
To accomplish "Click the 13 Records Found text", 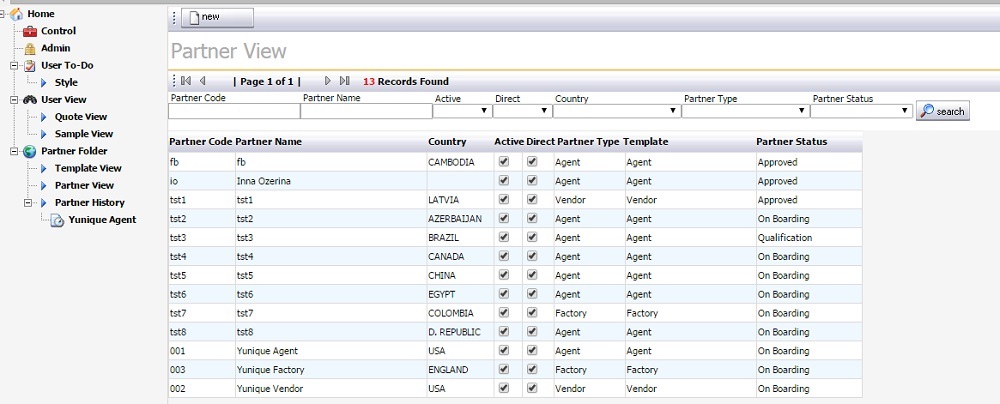I will (406, 82).
